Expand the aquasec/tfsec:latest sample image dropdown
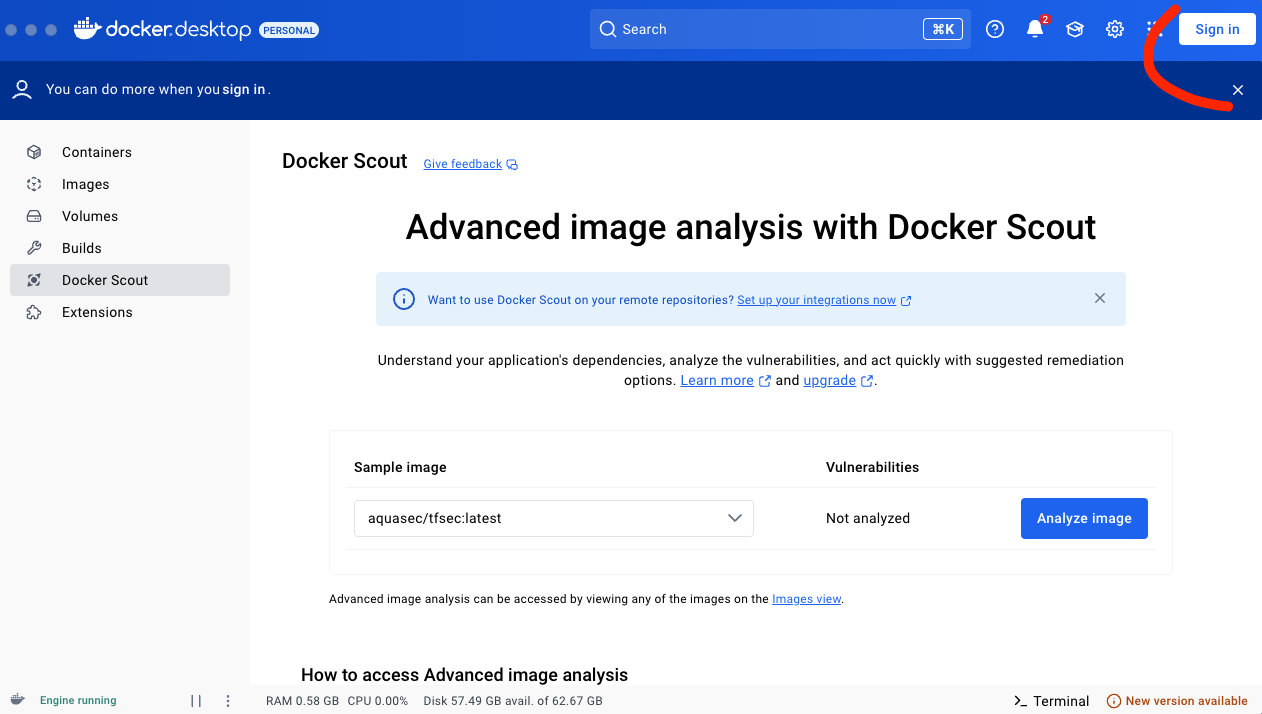Viewport: 1262px width, 714px height. [553, 518]
